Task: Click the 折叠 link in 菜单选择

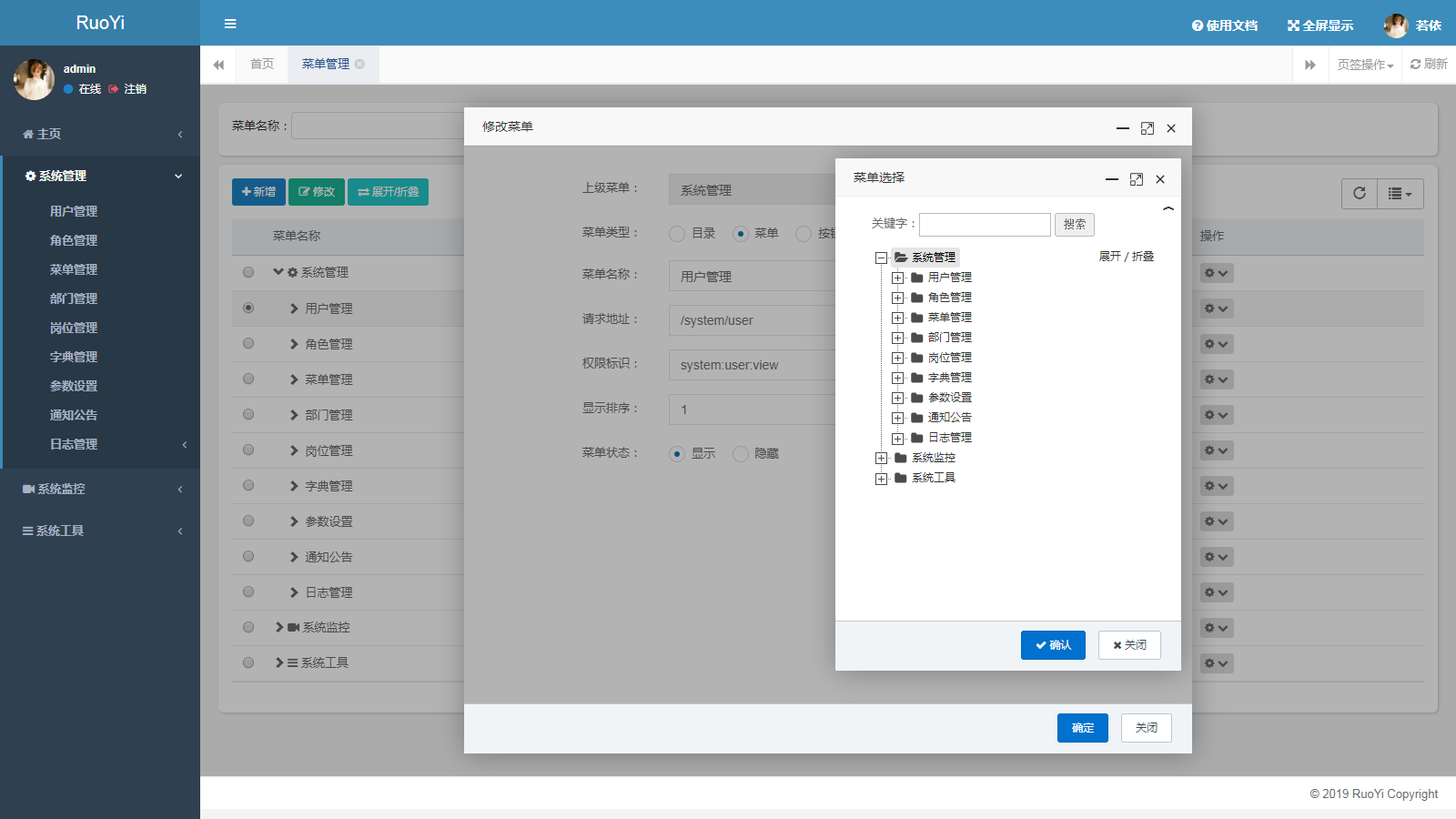Action: click(1143, 257)
